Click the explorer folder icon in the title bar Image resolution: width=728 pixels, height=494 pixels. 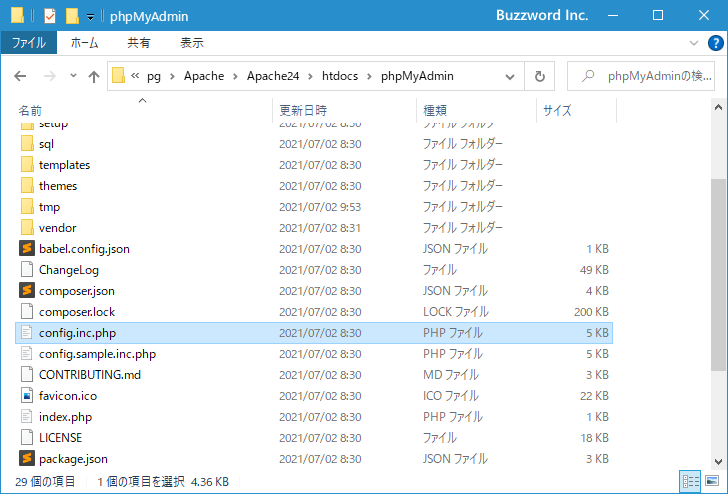tap(17, 15)
